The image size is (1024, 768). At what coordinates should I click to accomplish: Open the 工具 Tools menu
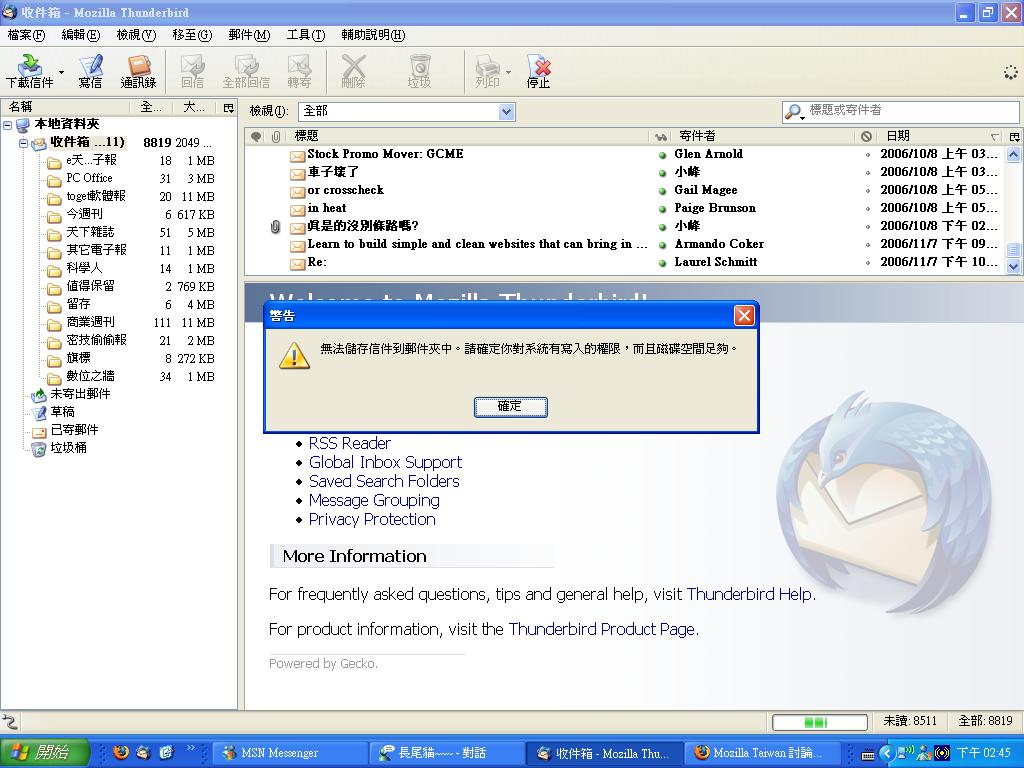[x=306, y=35]
